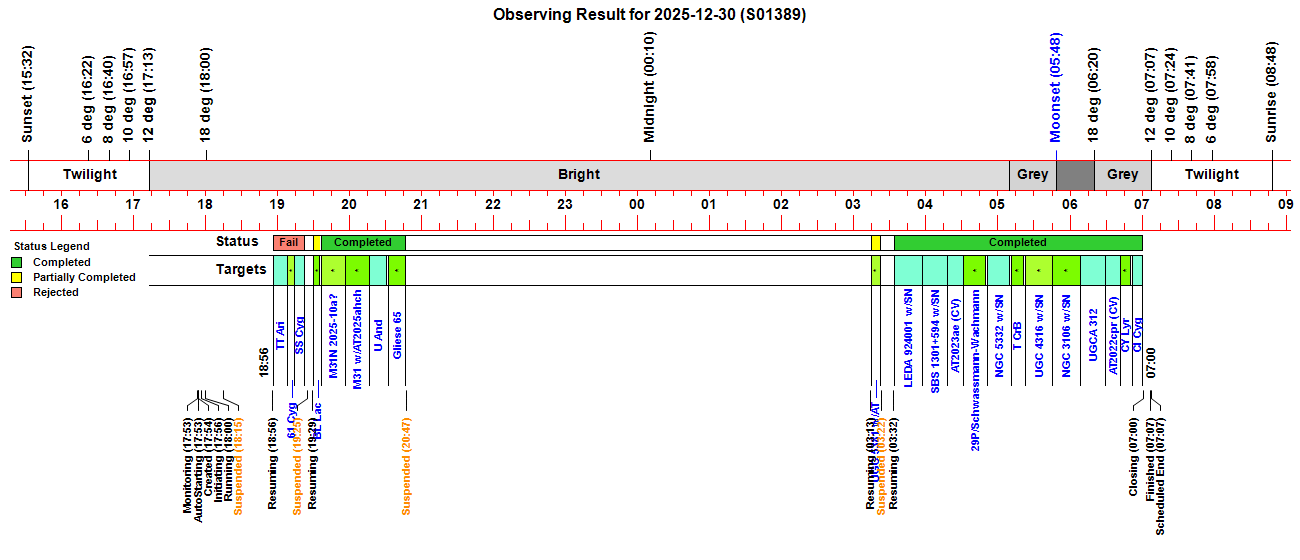Click the yellow Partially Completed legend swatch
The height and width of the screenshot is (560, 1300).
pyautogui.click(x=17, y=277)
